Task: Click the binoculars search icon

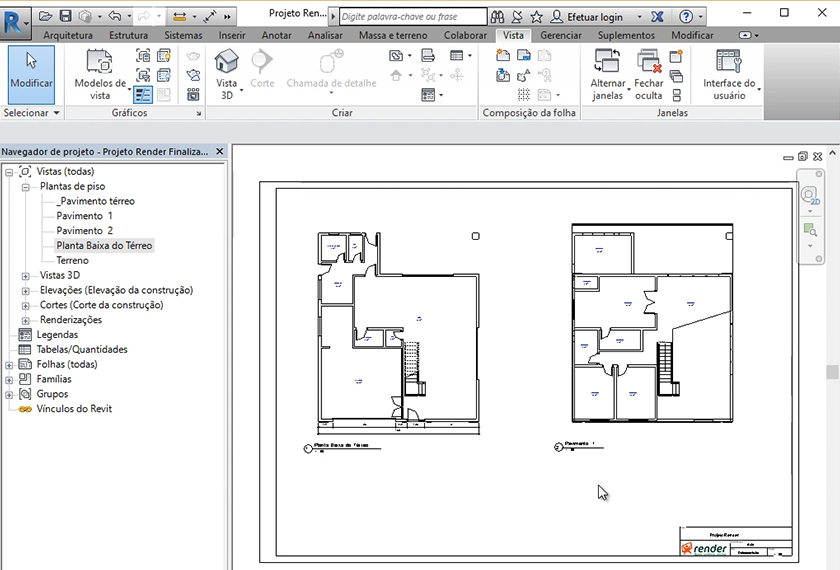Action: click(498, 17)
